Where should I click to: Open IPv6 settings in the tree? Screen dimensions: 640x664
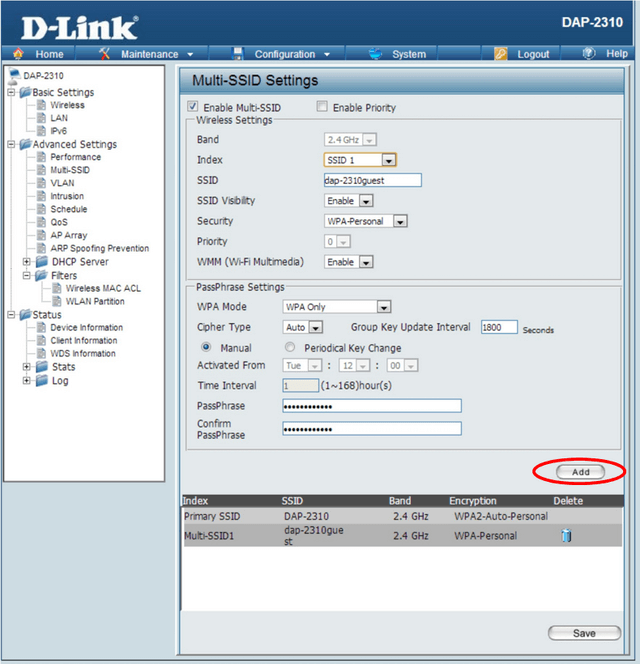58,131
